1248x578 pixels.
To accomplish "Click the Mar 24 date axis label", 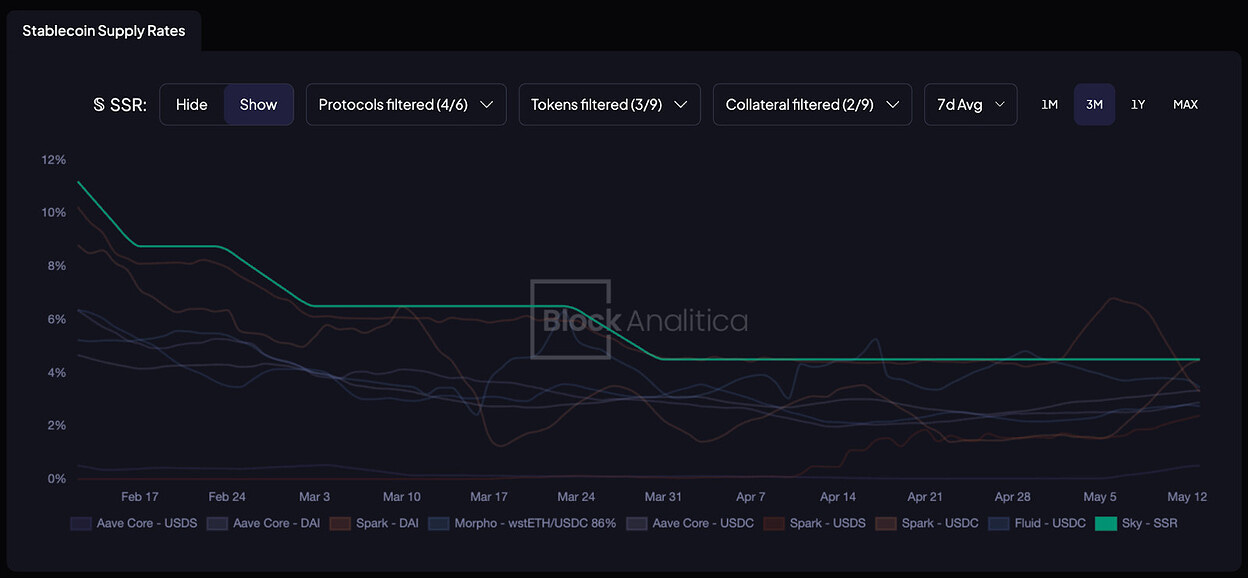I will click(x=576, y=497).
